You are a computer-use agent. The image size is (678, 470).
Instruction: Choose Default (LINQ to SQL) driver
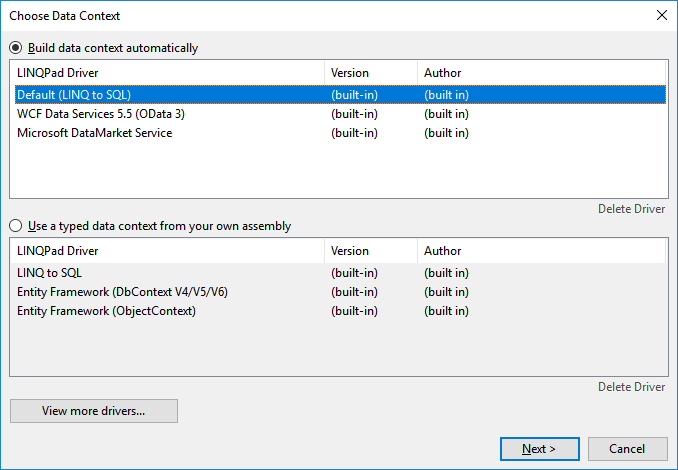click(x=340, y=95)
